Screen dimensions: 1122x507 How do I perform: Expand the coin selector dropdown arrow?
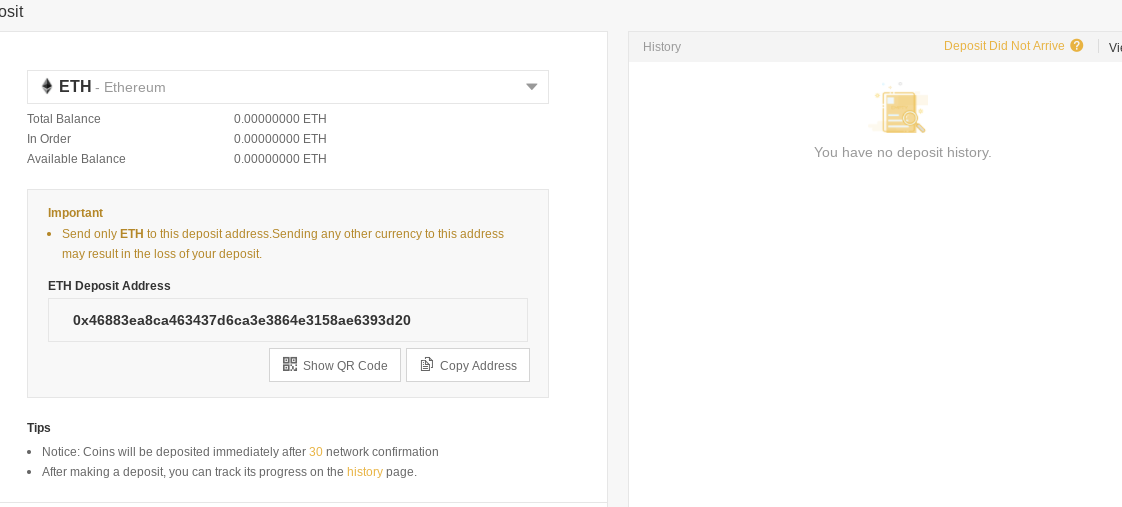point(532,87)
